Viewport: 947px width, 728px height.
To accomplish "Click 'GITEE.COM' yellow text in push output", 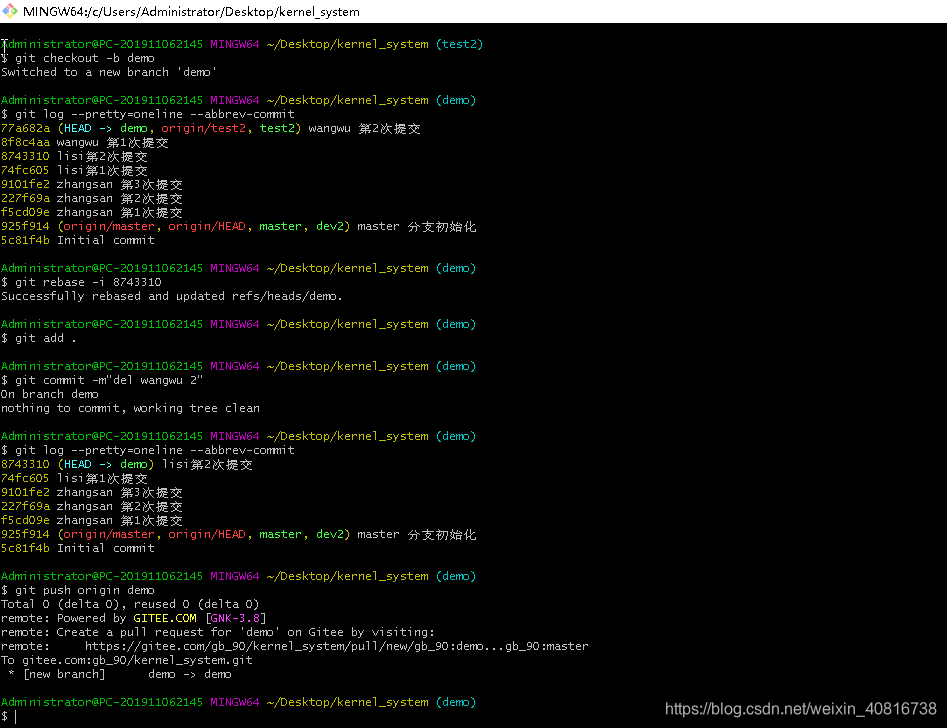I will point(165,618).
